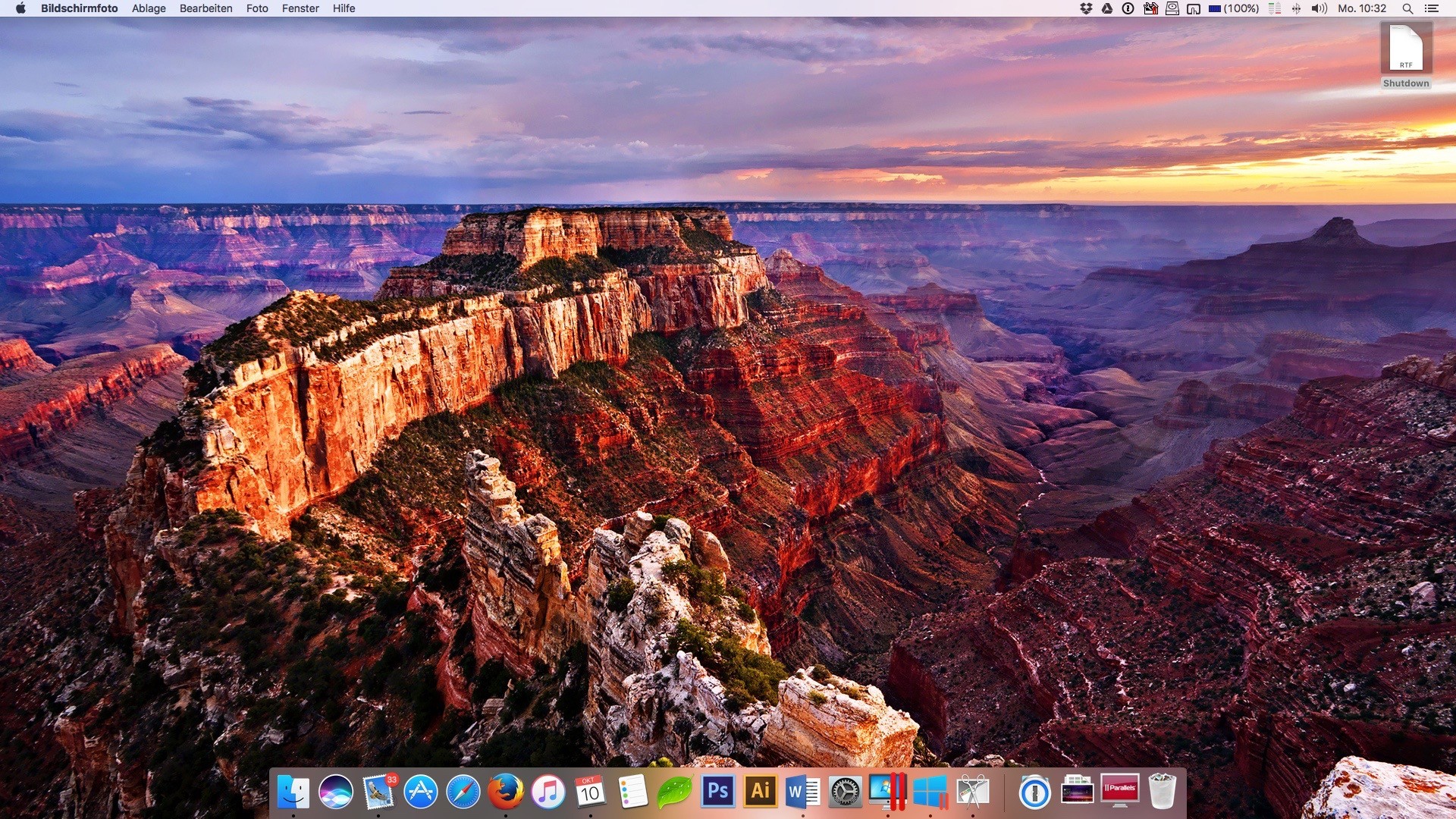Launch Adobe Illustrator from the Dock
The width and height of the screenshot is (1456, 819).
click(760, 792)
